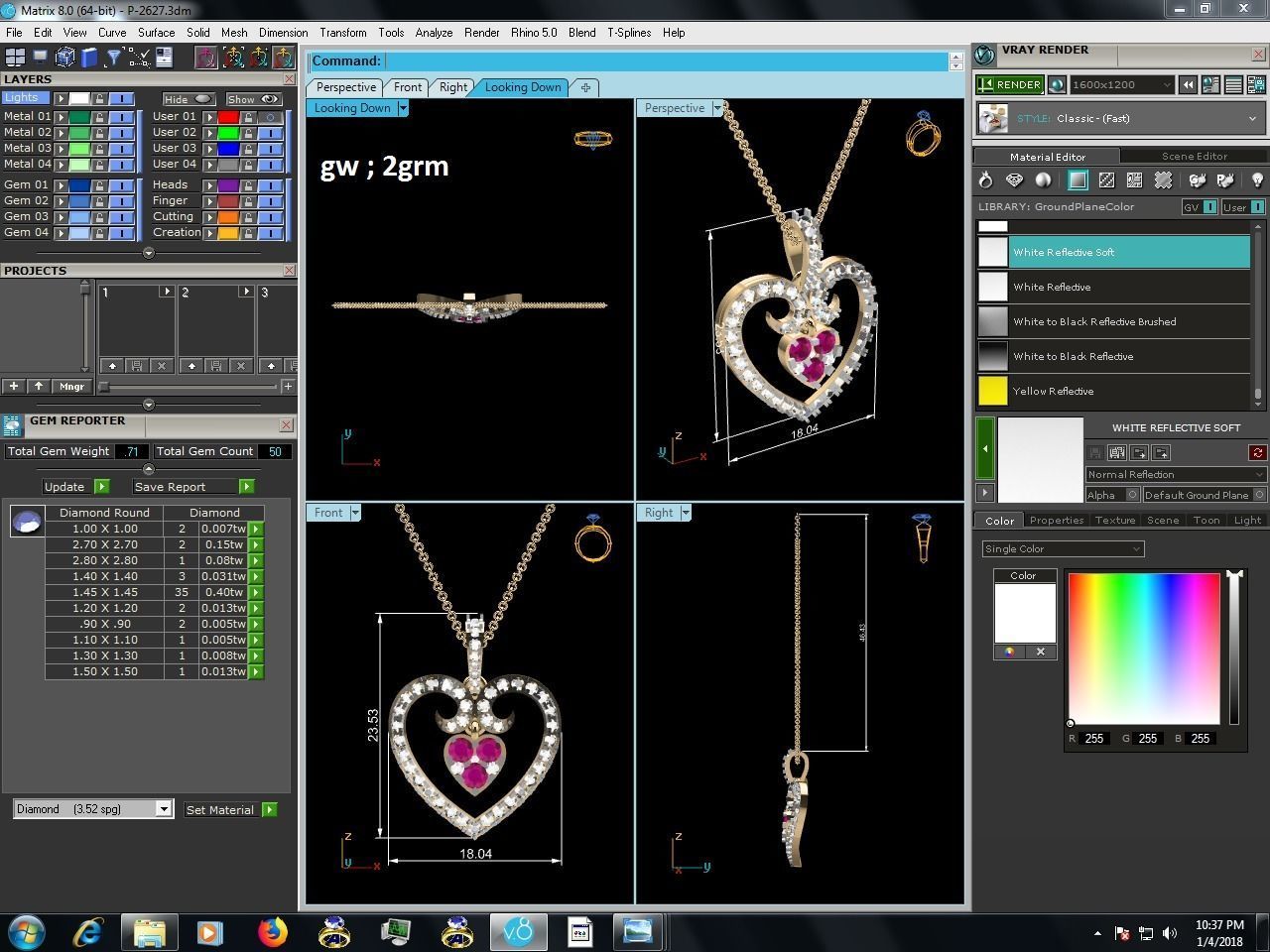Viewport: 1270px width, 952px height.
Task: Click the rewind double-arrow icon
Action: (1188, 85)
